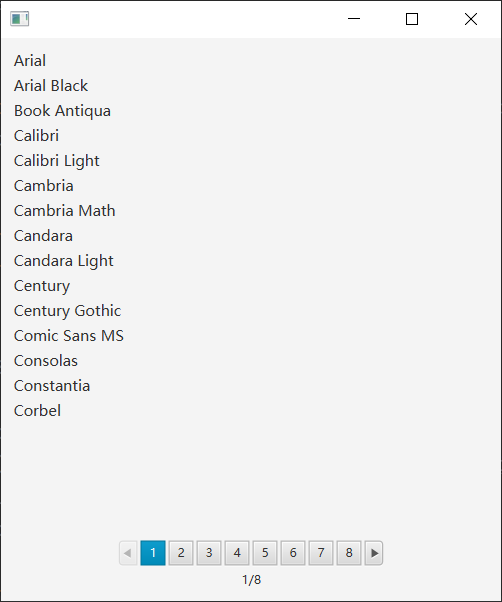Select Cambria Math font name
The height and width of the screenshot is (602, 502).
pyautogui.click(x=64, y=211)
